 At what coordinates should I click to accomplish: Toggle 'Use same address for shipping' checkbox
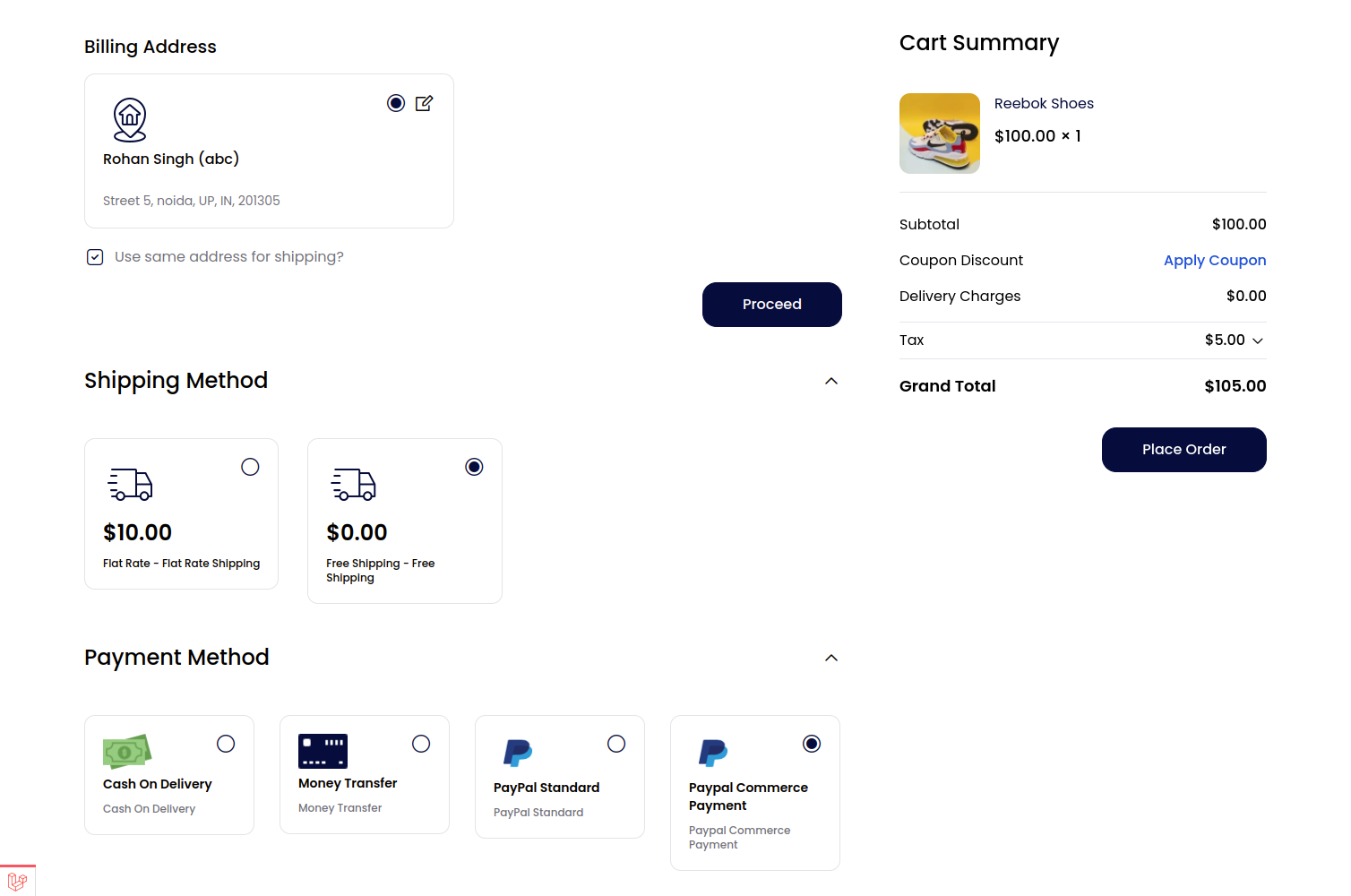coord(95,257)
